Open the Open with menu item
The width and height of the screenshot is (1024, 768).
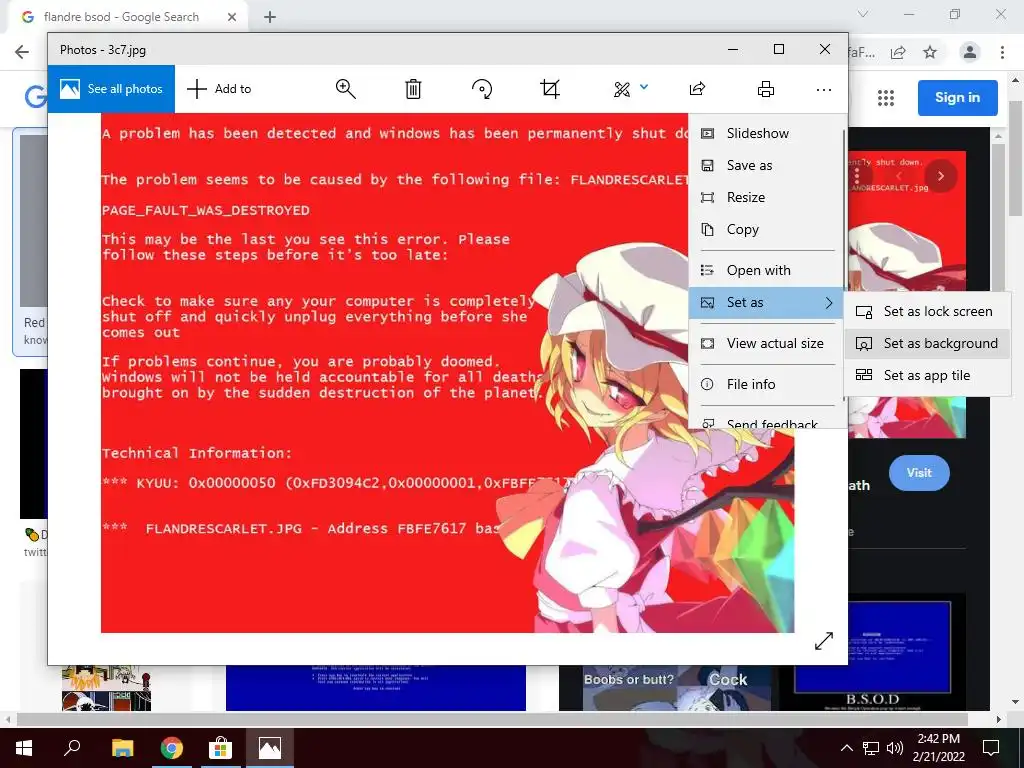tap(765, 270)
